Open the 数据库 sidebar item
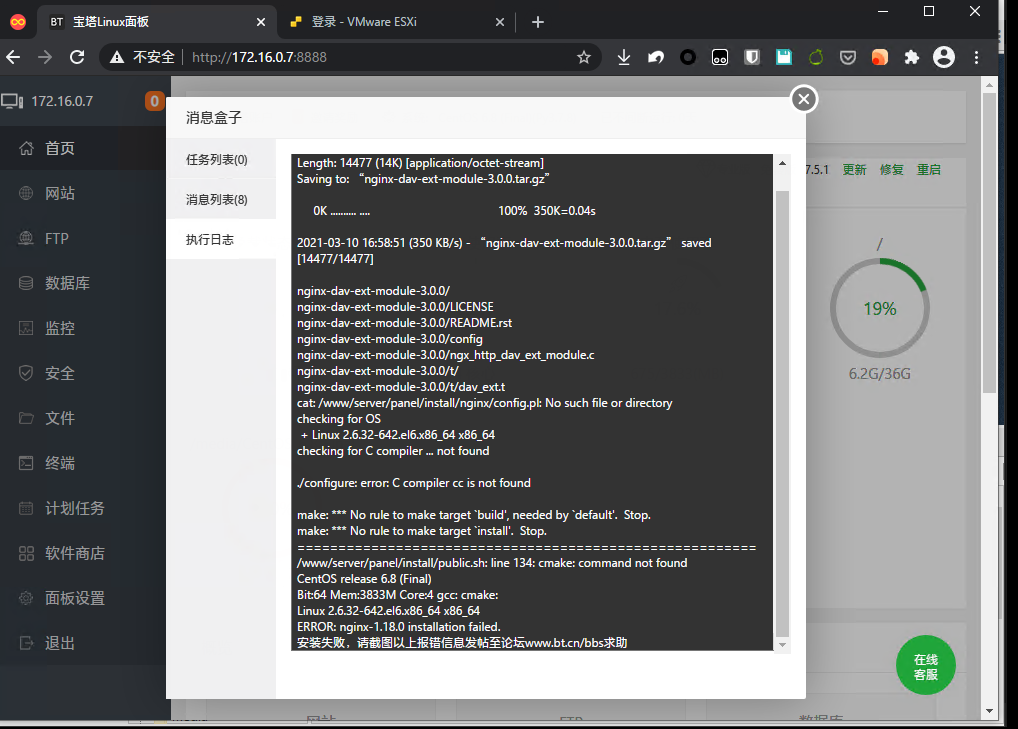This screenshot has width=1018, height=729. [x=83, y=283]
